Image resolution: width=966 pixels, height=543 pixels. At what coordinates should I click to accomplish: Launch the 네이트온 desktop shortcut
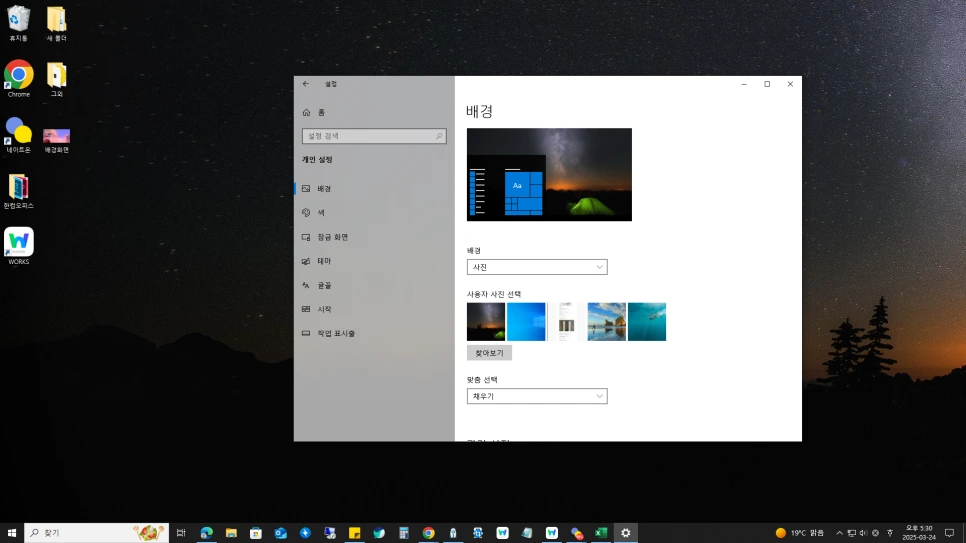click(x=18, y=136)
